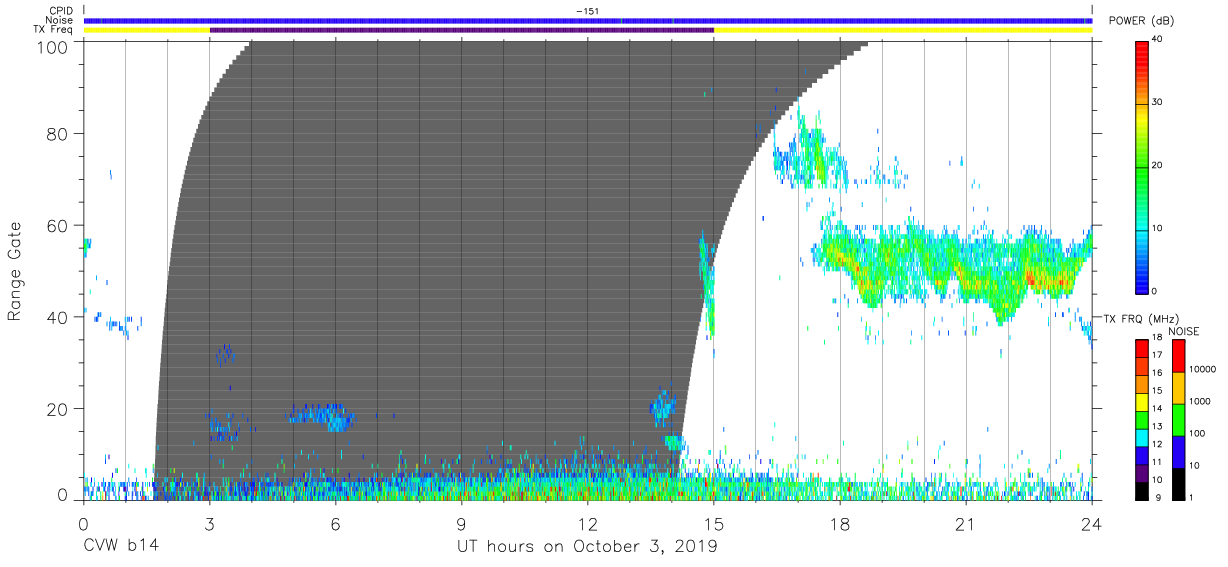
Task: Click the 3 tick on UT hours axis
Action: click(209, 524)
